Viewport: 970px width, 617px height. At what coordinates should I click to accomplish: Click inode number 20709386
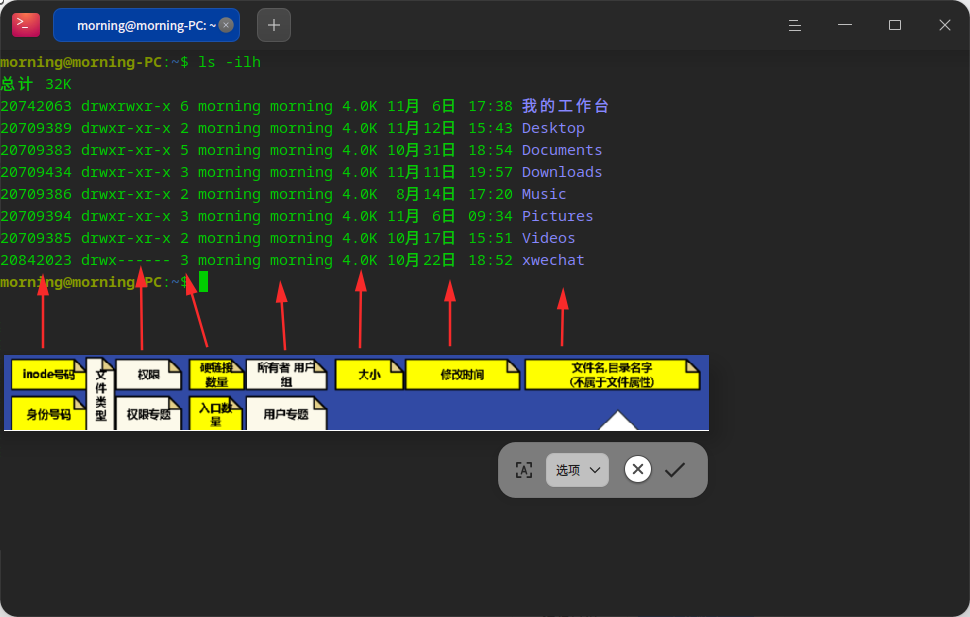36,194
